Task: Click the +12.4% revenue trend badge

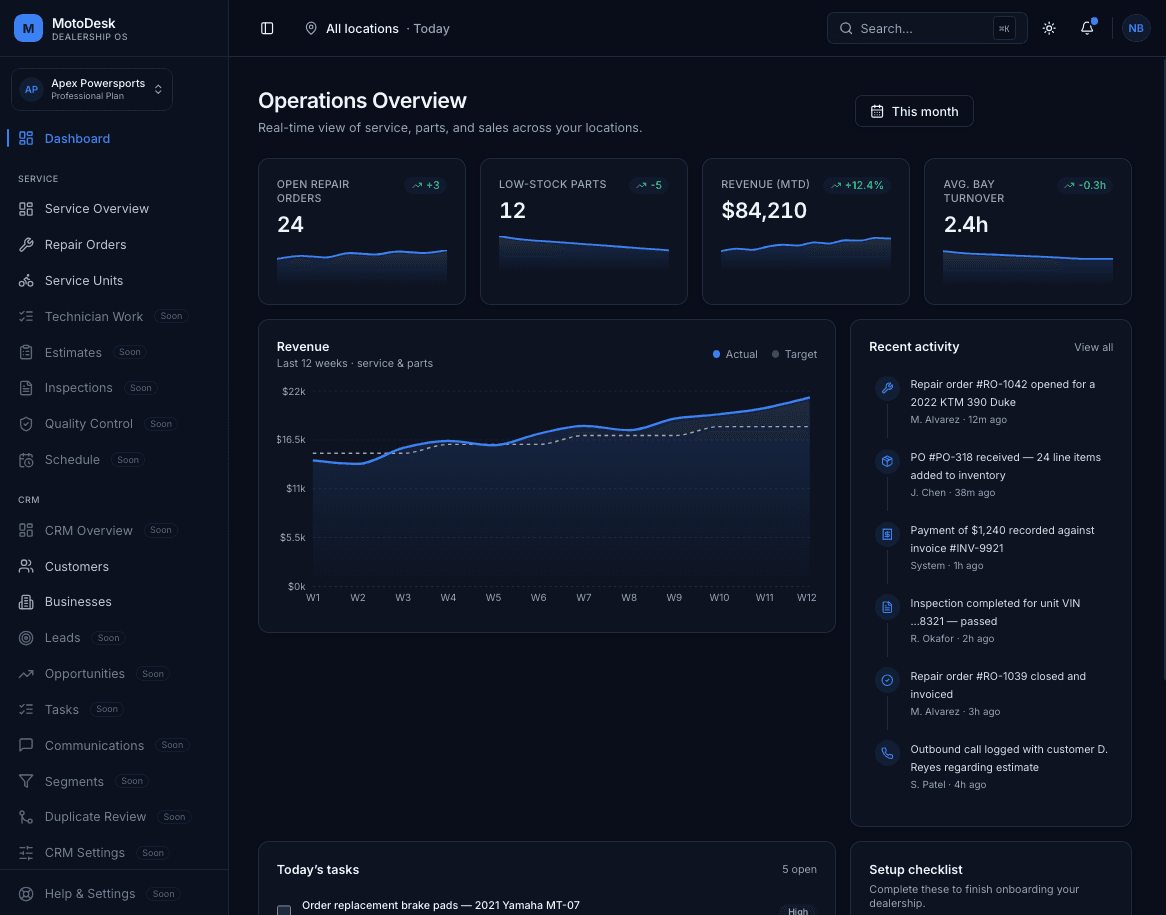Action: 857,185
